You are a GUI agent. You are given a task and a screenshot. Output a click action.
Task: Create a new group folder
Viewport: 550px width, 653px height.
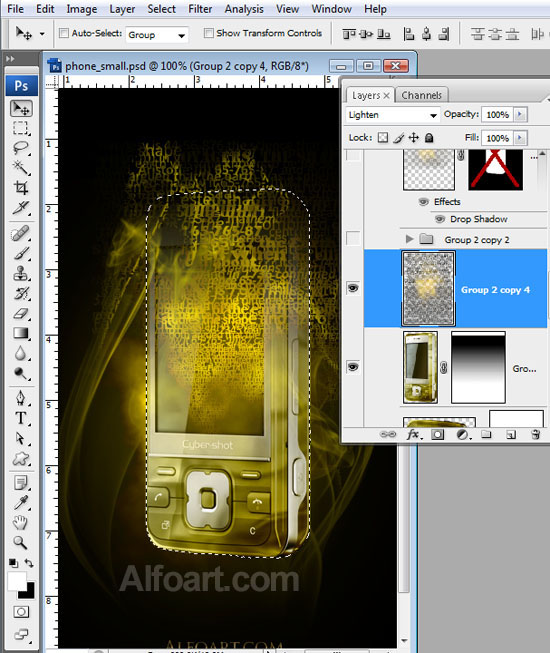coord(486,435)
